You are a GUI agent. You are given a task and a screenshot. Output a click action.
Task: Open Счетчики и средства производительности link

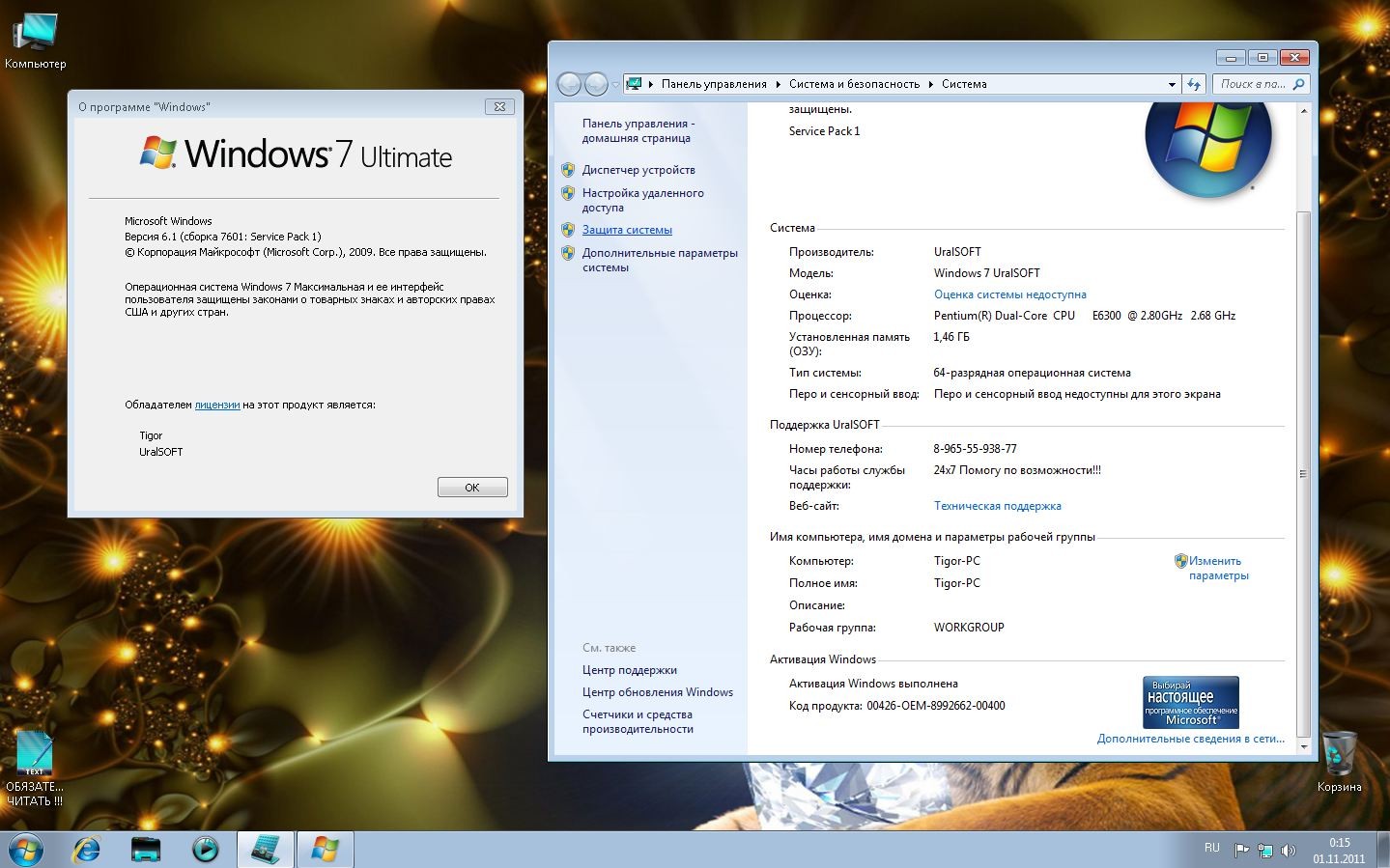tap(638, 721)
